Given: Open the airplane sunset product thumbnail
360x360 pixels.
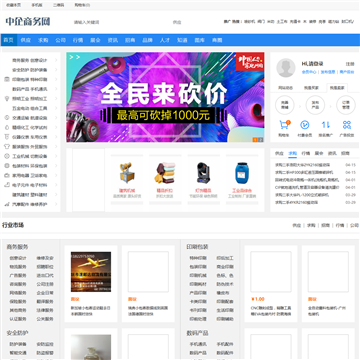Looking at the screenshot, I should 91,272.
